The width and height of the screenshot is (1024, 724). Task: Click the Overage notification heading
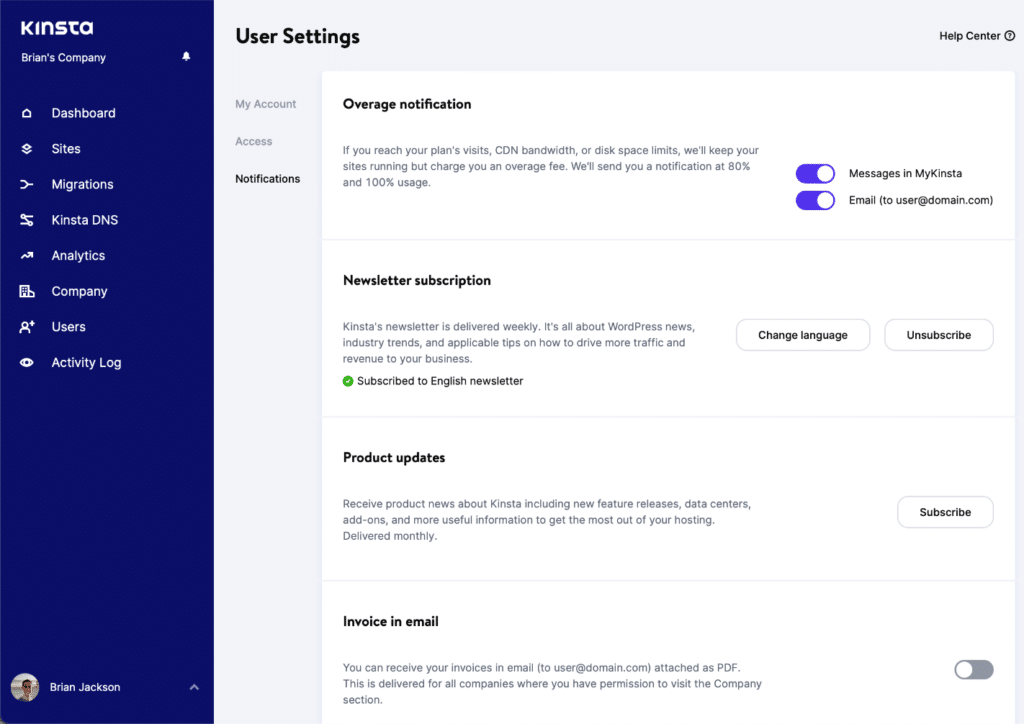pyautogui.click(x=407, y=104)
